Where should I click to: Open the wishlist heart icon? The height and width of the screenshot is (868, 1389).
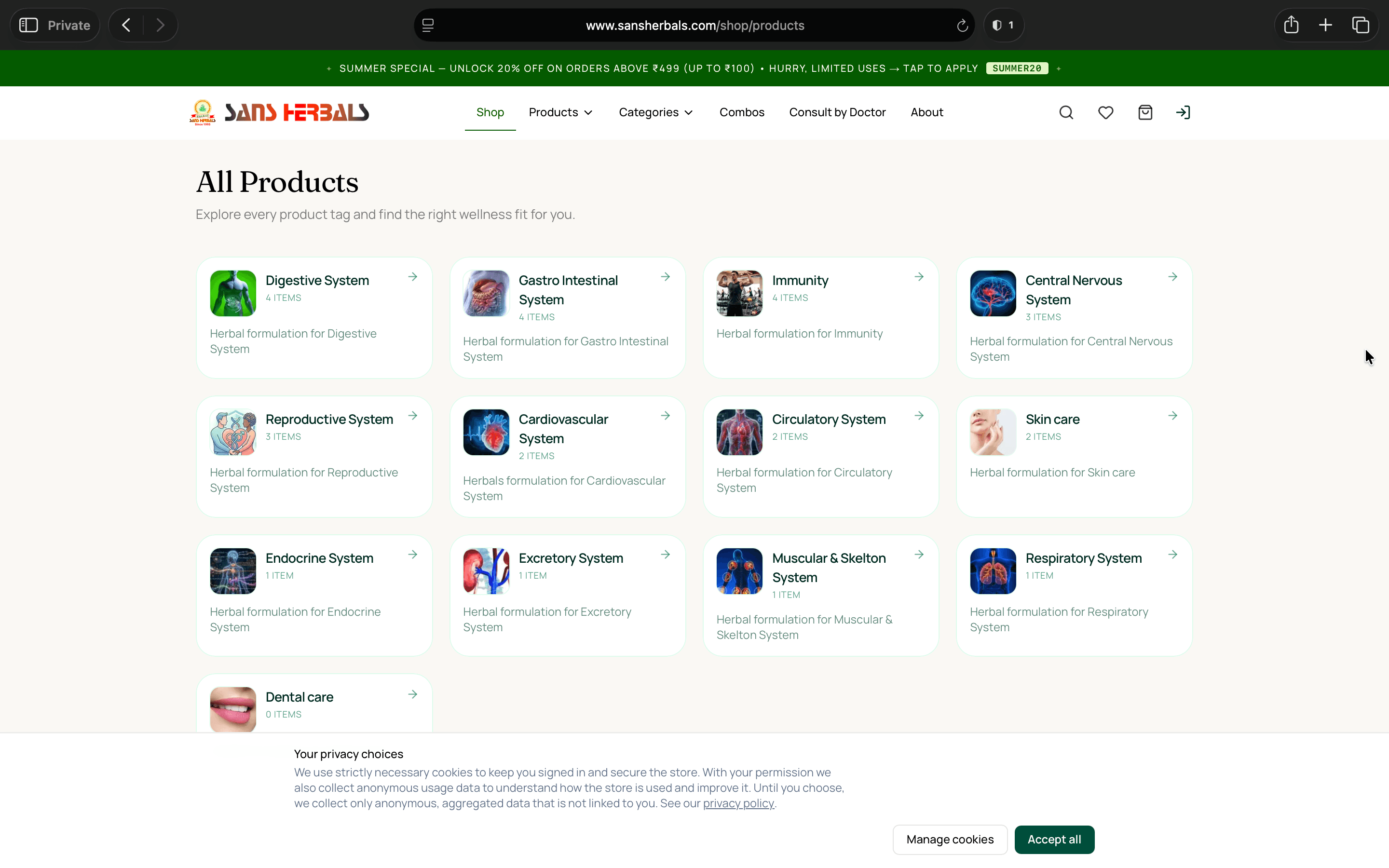click(1105, 112)
